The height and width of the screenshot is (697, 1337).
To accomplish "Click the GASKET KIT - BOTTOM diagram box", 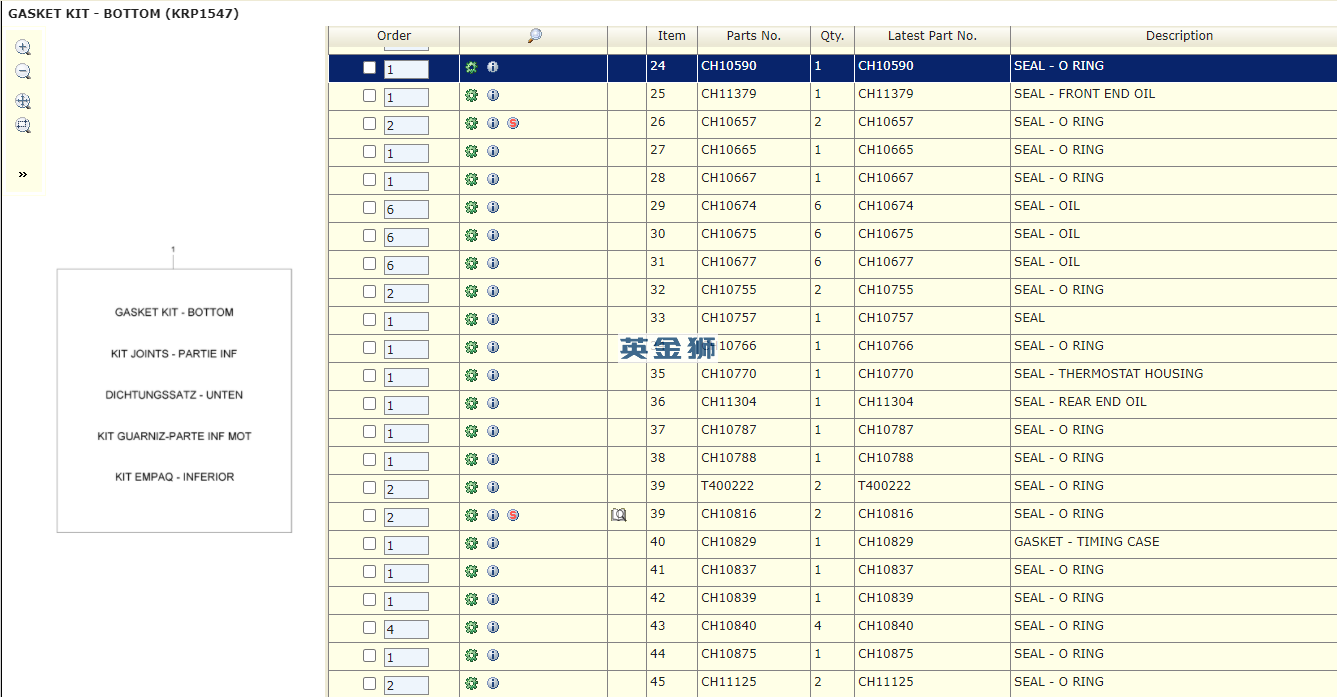I will (174, 400).
